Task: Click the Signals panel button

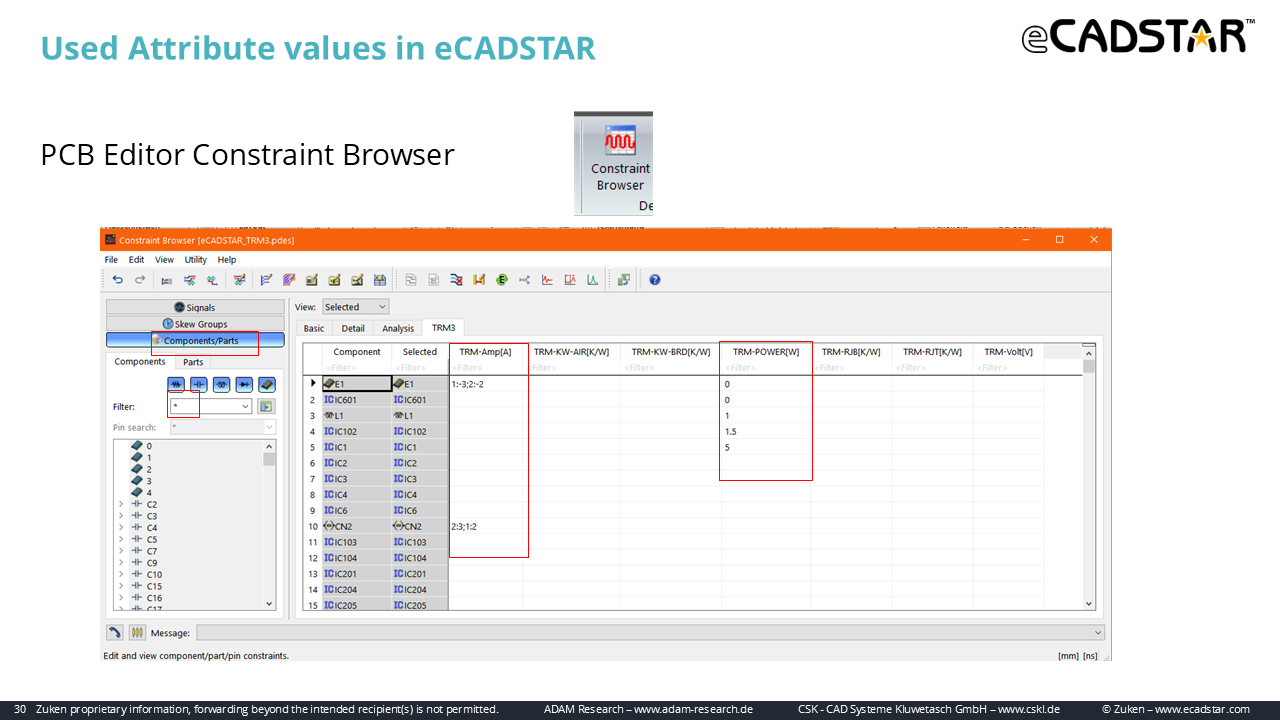Action: (195, 307)
